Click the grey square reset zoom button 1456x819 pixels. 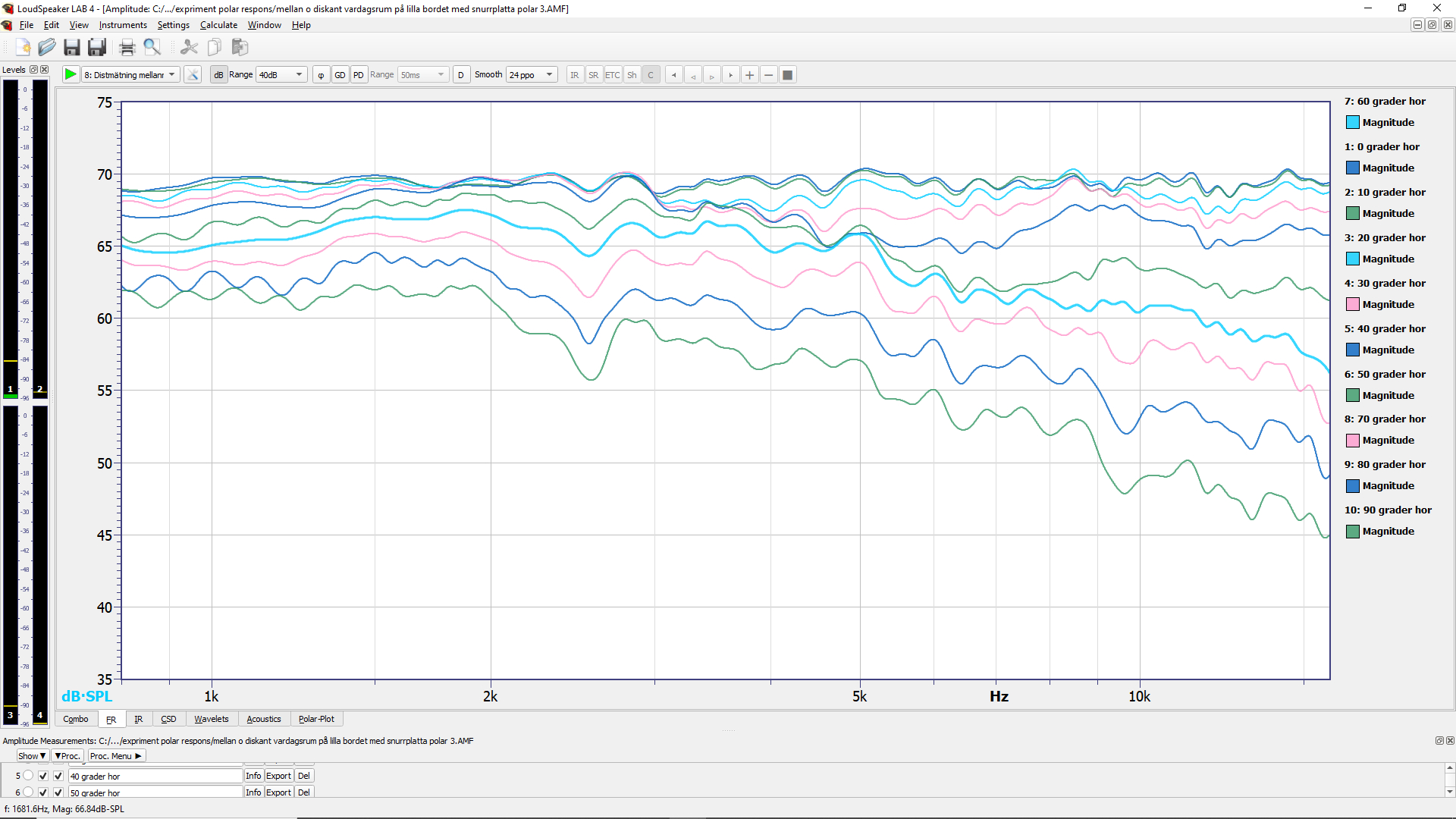[x=788, y=74]
